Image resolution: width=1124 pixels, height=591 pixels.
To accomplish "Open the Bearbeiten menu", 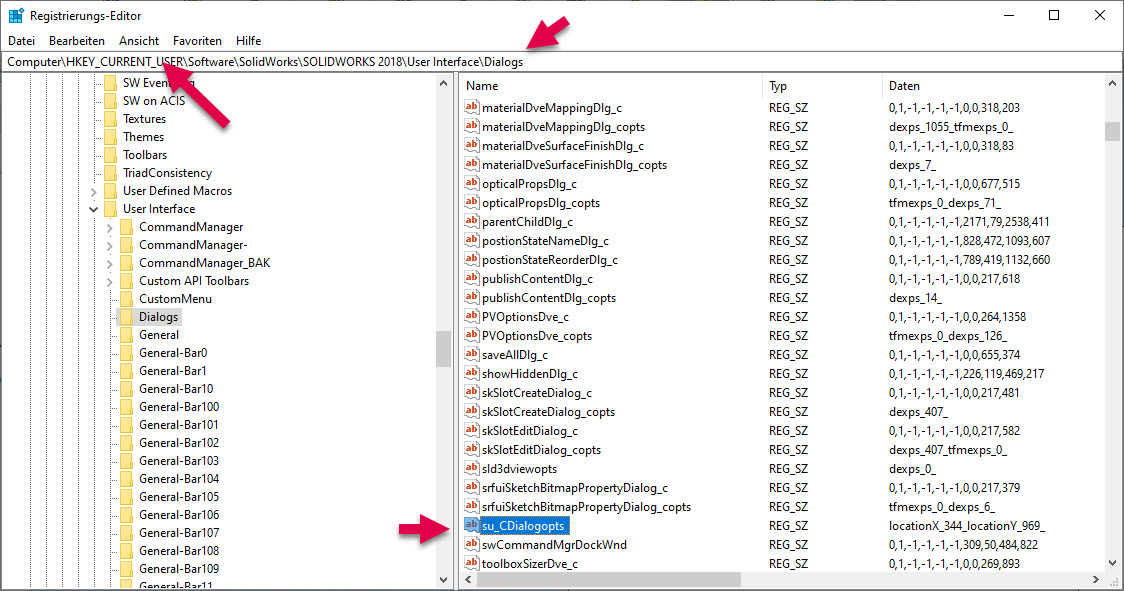I will (x=77, y=41).
